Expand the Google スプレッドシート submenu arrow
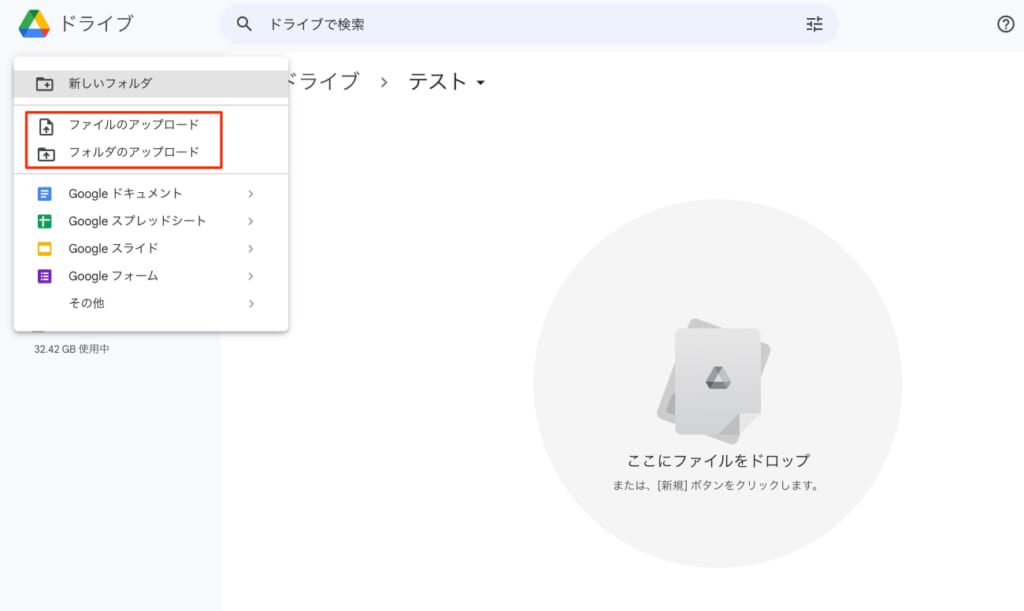This screenshot has height=611, width=1024. [x=251, y=221]
